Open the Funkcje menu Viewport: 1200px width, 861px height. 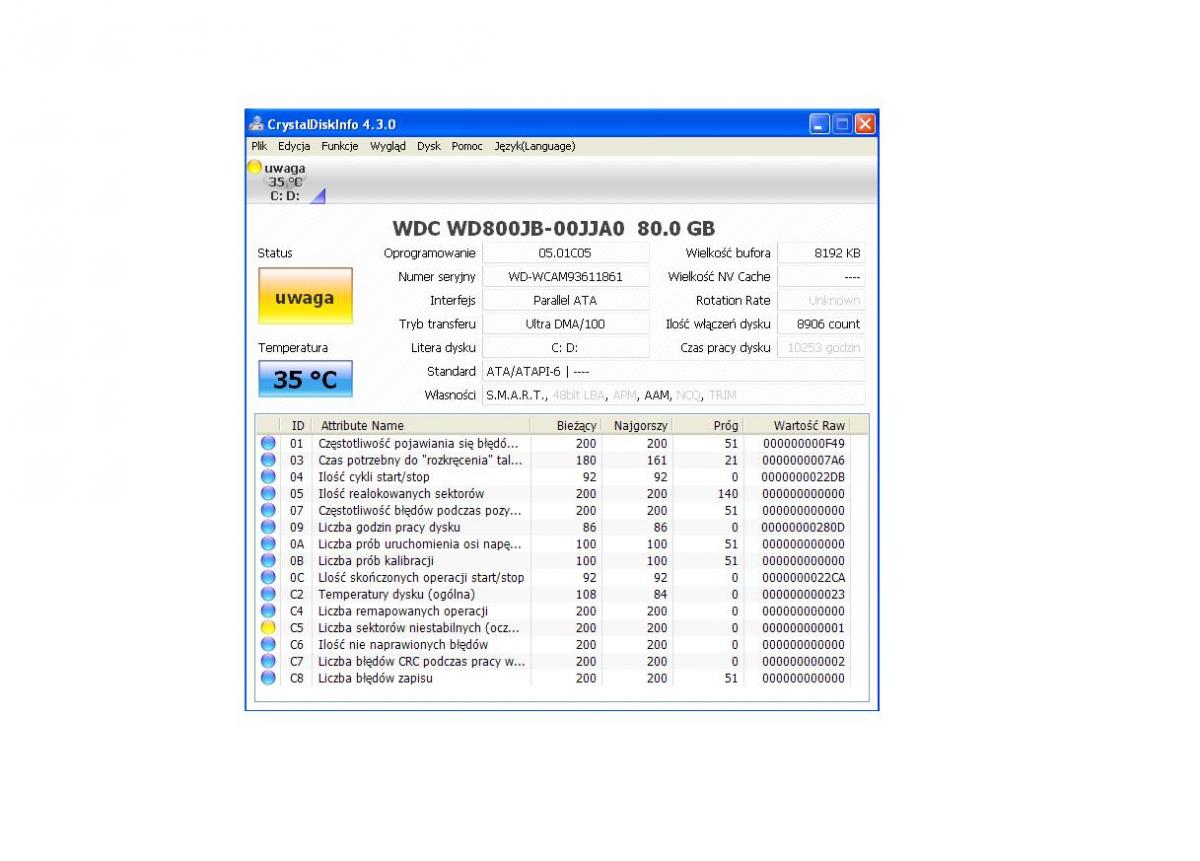coord(340,146)
